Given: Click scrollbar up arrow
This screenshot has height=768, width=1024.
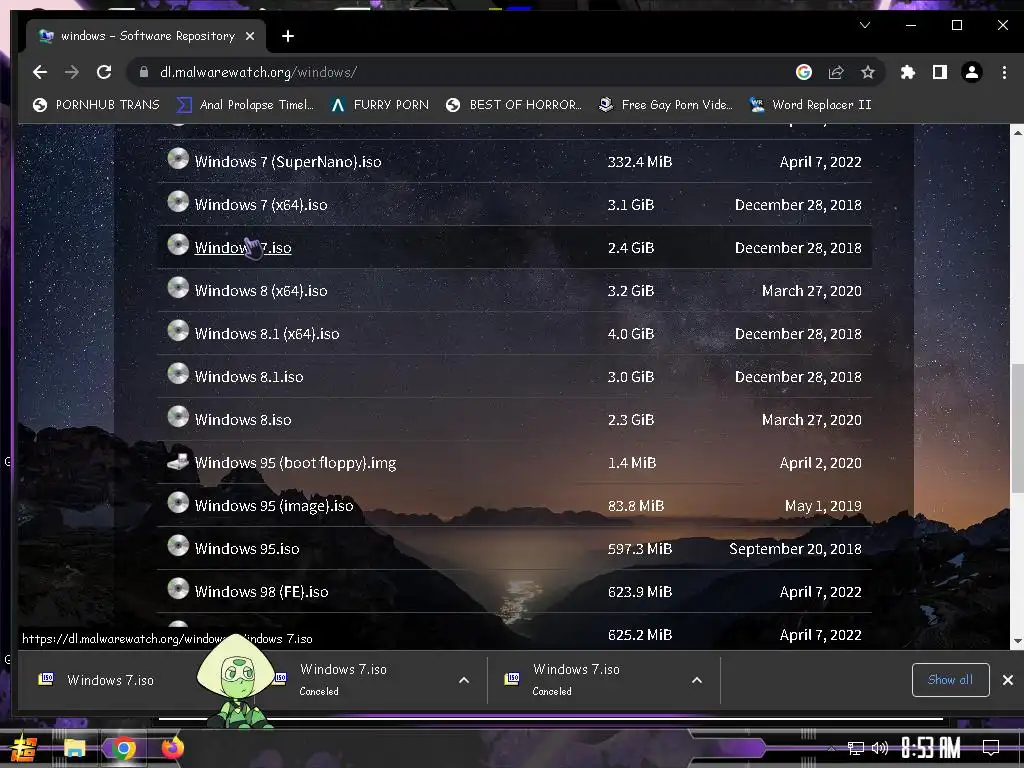Looking at the screenshot, I should (1017, 132).
